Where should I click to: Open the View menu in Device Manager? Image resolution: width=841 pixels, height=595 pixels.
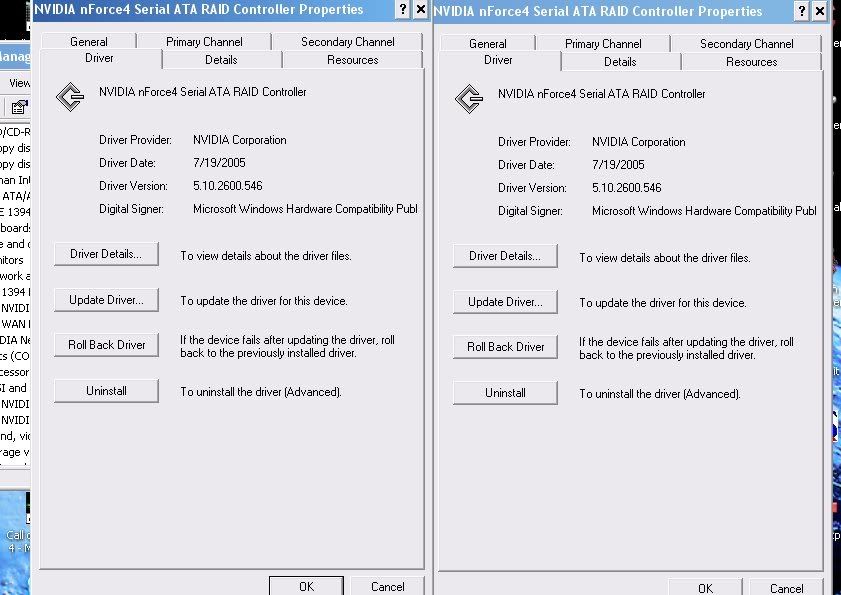coord(19,83)
